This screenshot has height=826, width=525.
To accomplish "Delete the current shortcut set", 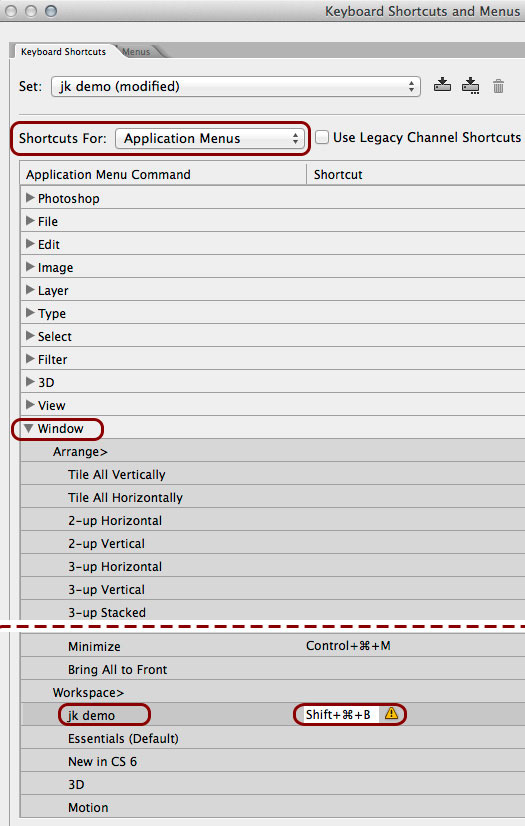I will coord(498,86).
